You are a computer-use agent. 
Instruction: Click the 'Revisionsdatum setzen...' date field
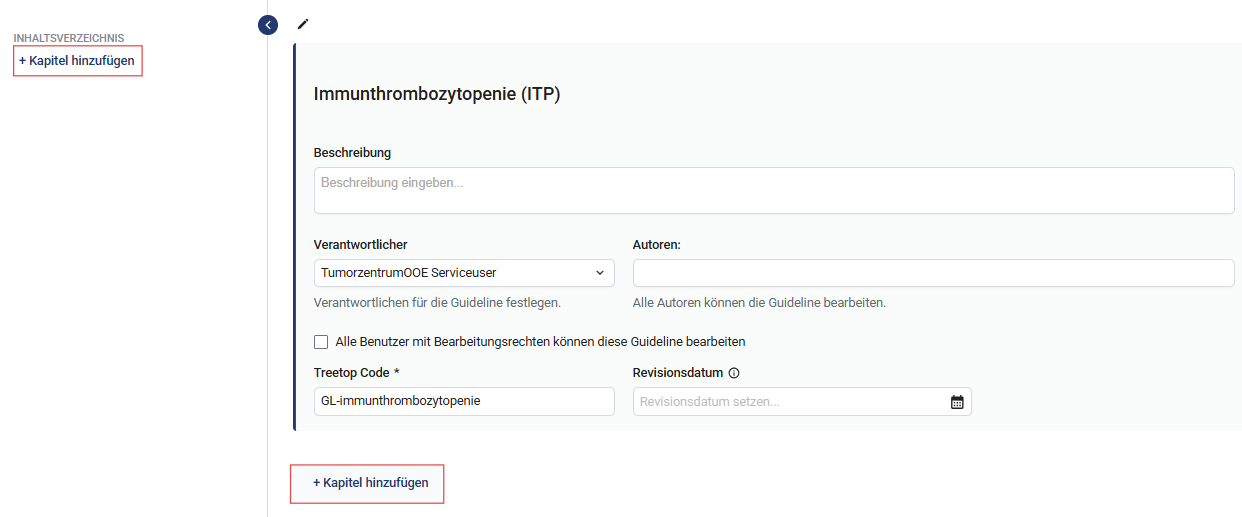point(788,402)
